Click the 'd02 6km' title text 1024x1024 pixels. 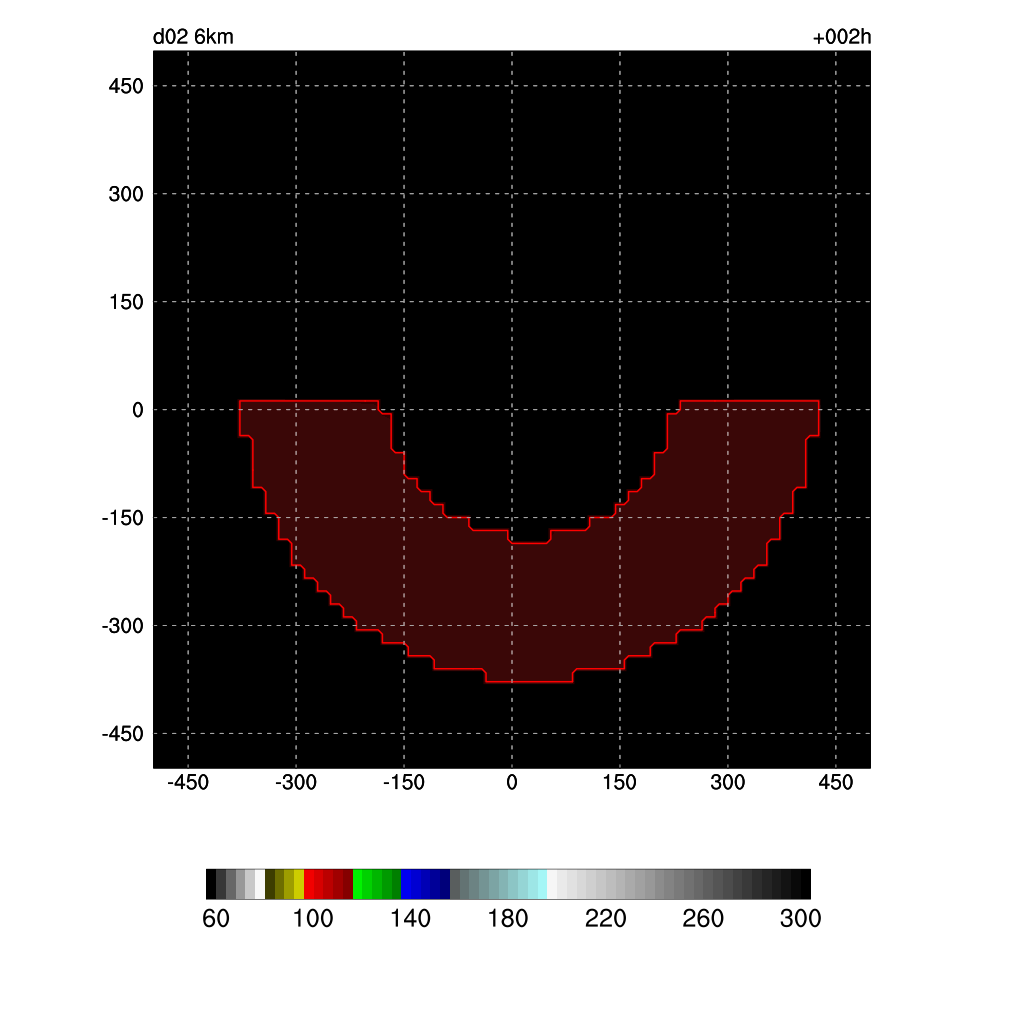pos(193,38)
